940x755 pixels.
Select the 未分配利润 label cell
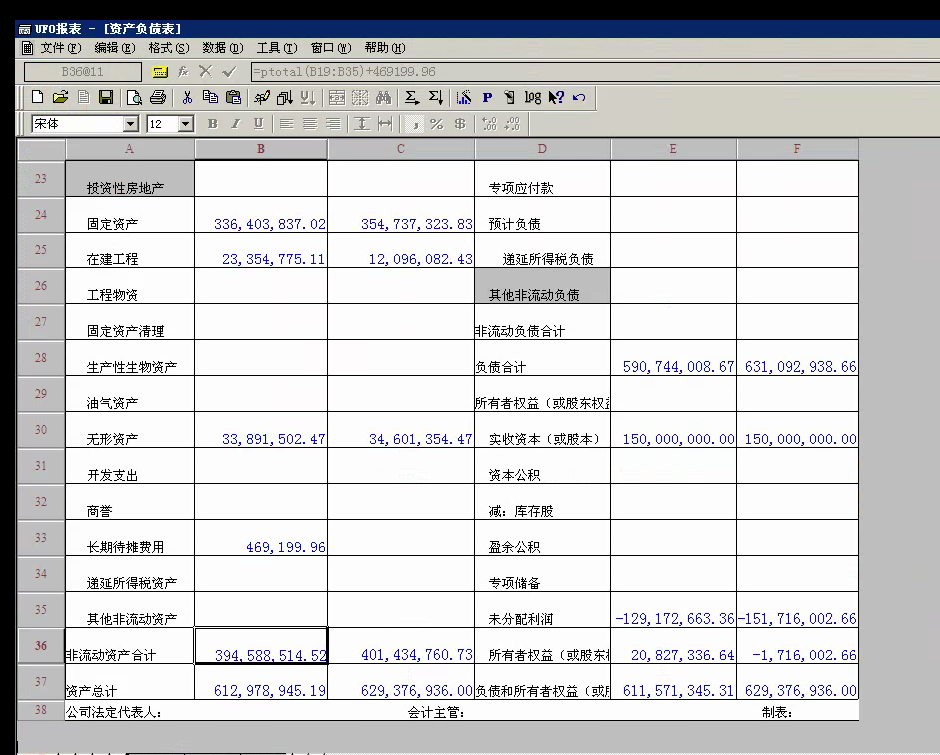[x=542, y=610]
